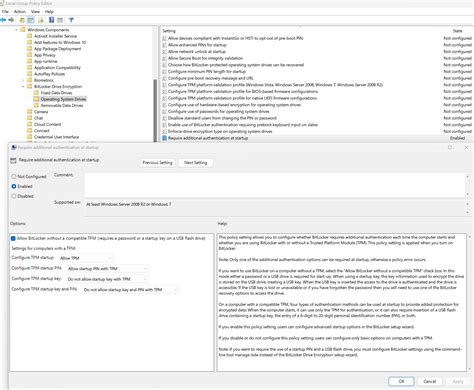474x390 pixels.
Task: Maximize the Require additional authentication dialog
Action: pyautogui.click(x=450, y=147)
